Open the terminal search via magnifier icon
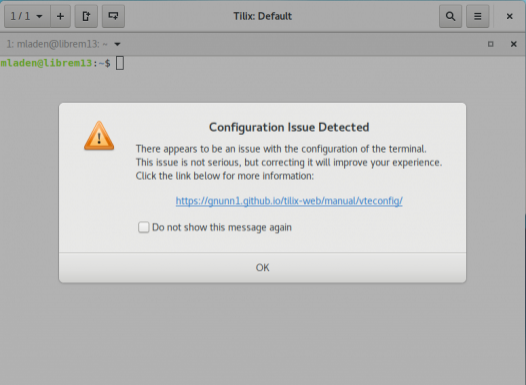Screen dimensions: 526x385 pos(451,16)
